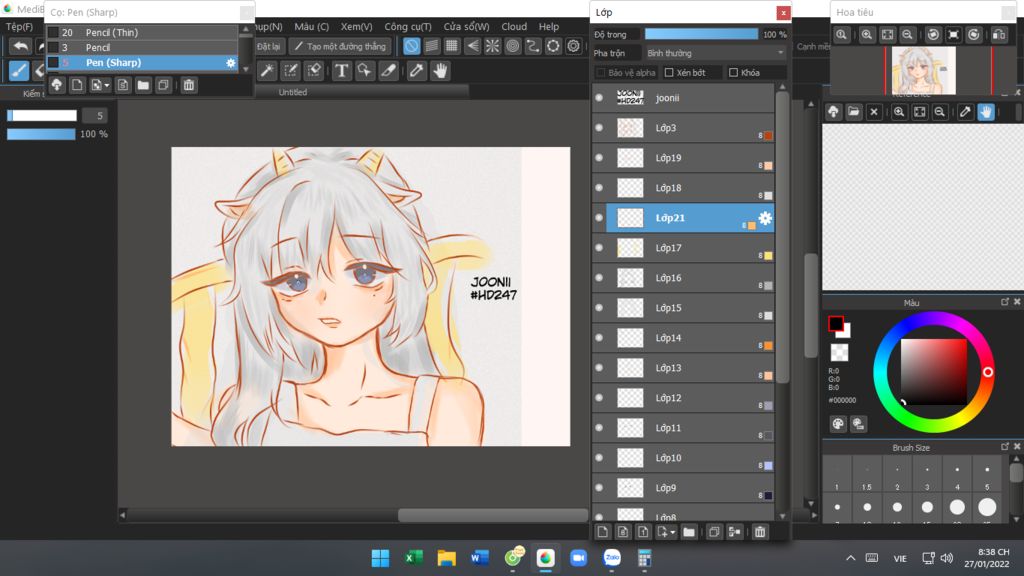The height and width of the screenshot is (576, 1024).
Task: Pick the Eyedropper tool in the main toolbar
Action: click(416, 71)
